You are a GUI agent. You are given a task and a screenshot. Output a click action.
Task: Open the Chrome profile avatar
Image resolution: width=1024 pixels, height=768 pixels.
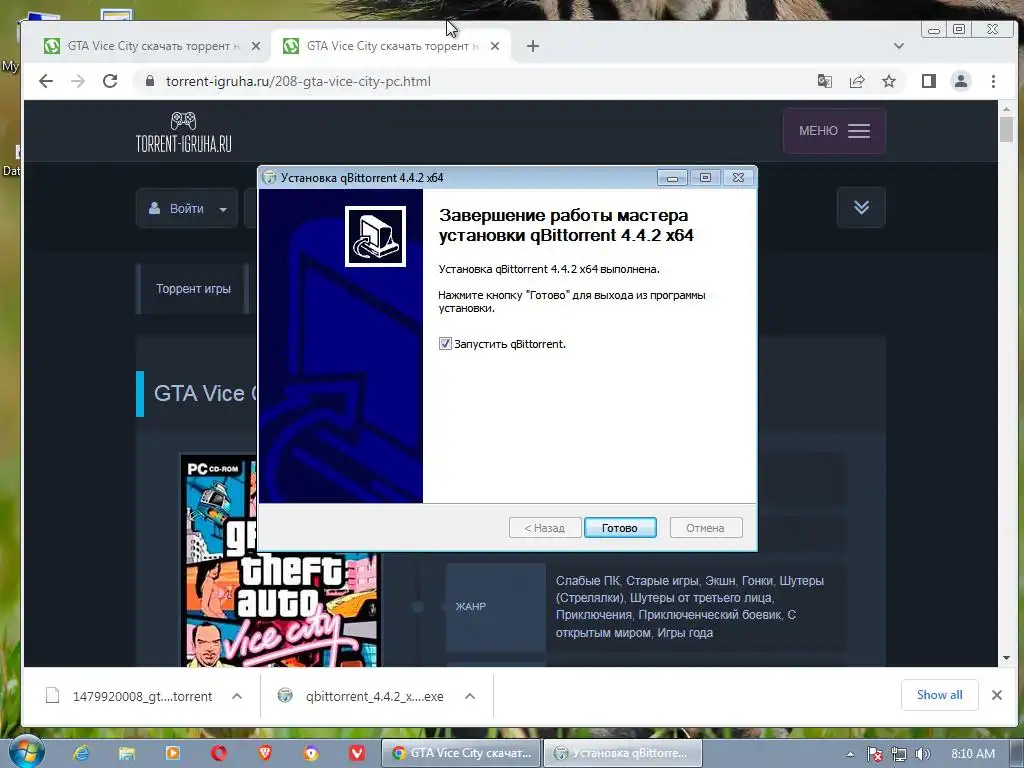[x=961, y=81]
